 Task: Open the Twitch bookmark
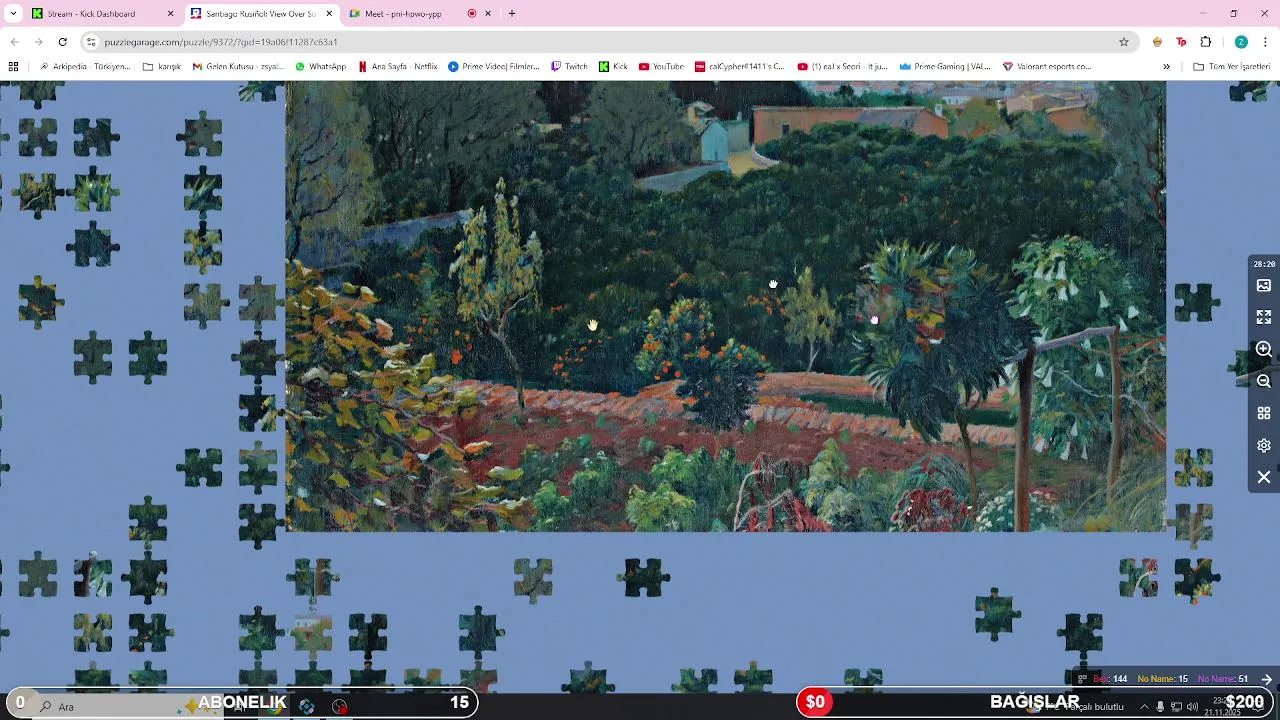570,67
